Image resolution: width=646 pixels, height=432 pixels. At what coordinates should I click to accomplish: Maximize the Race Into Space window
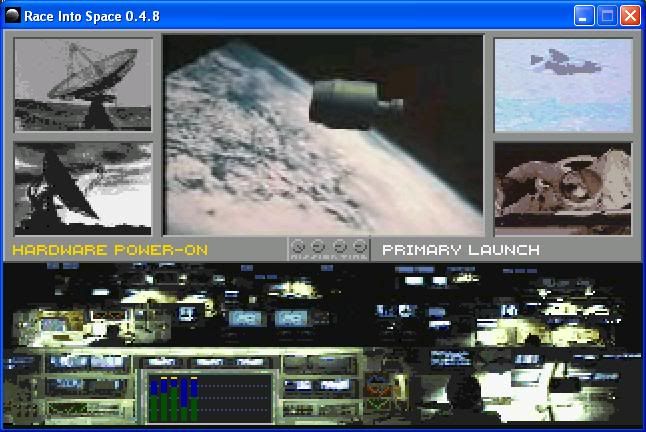pyautogui.click(x=607, y=16)
